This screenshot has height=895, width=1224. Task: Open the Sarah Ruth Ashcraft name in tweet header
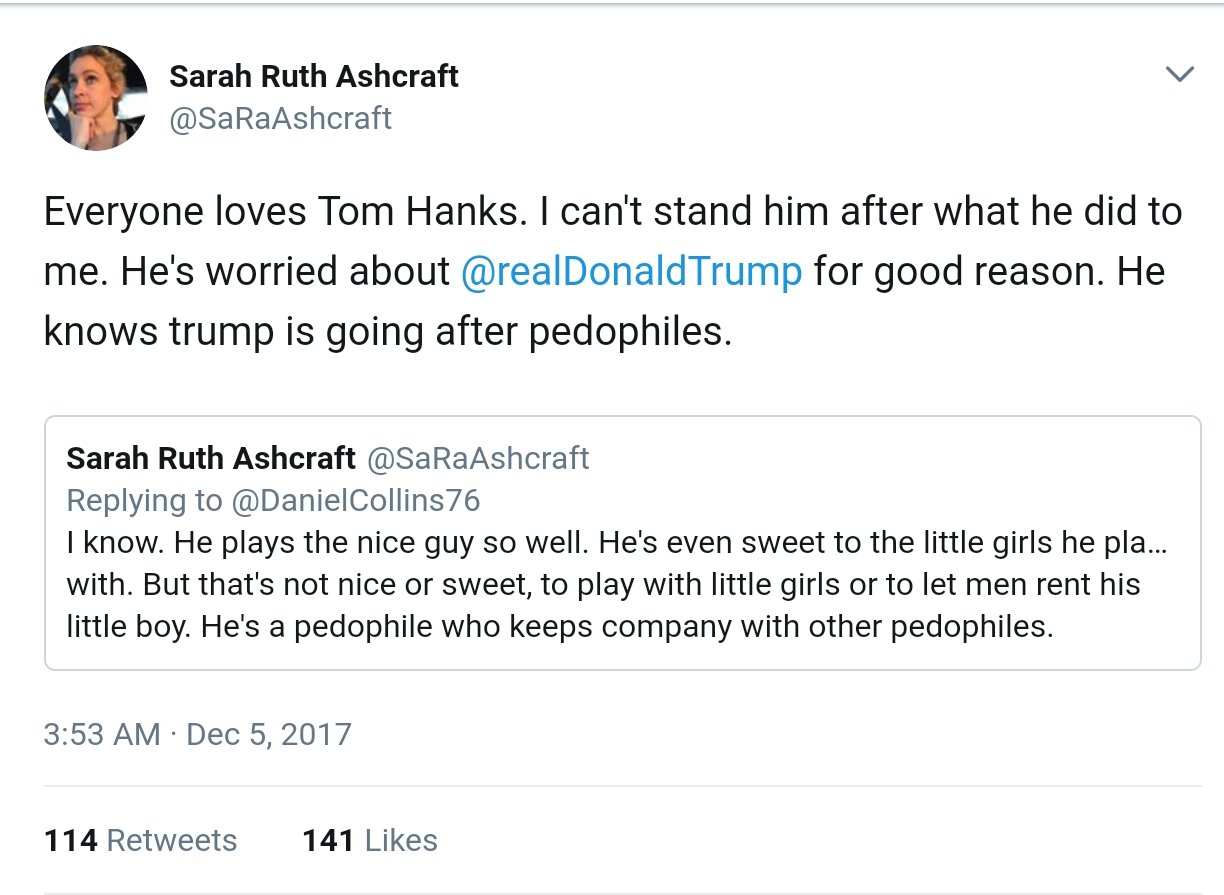pyautogui.click(x=314, y=76)
